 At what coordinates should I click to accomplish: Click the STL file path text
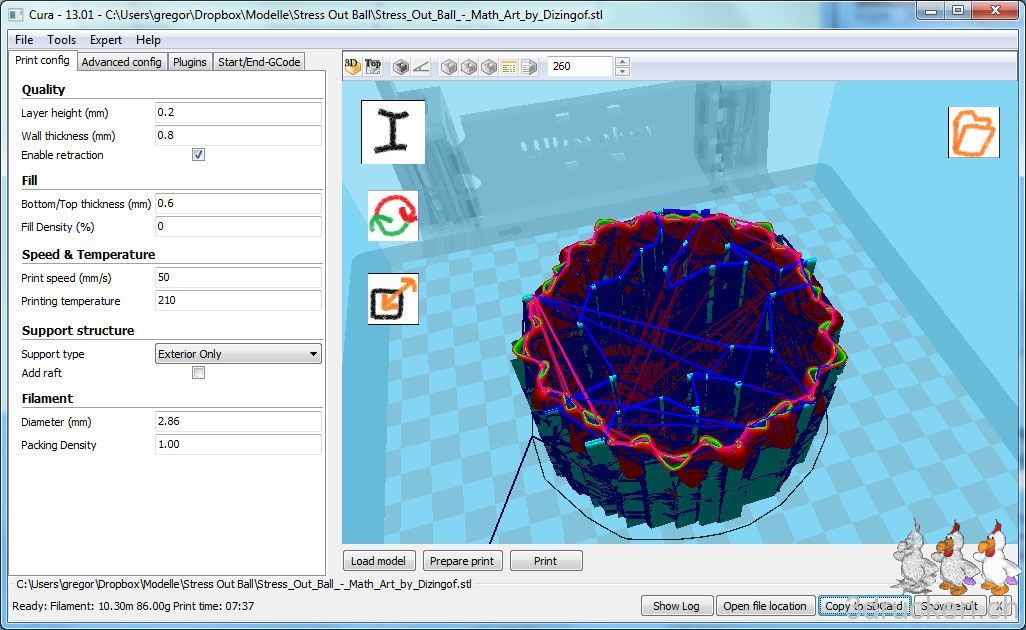pyautogui.click(x=243, y=584)
